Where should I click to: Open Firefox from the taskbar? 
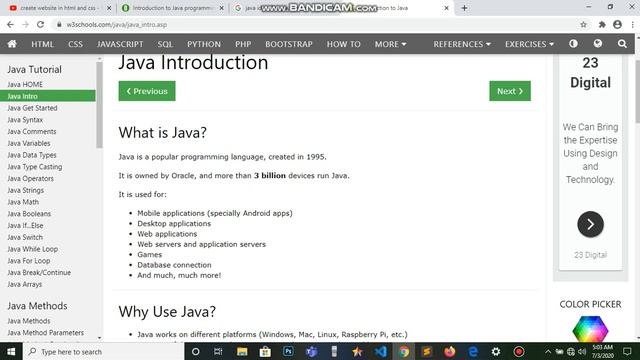[449, 351]
